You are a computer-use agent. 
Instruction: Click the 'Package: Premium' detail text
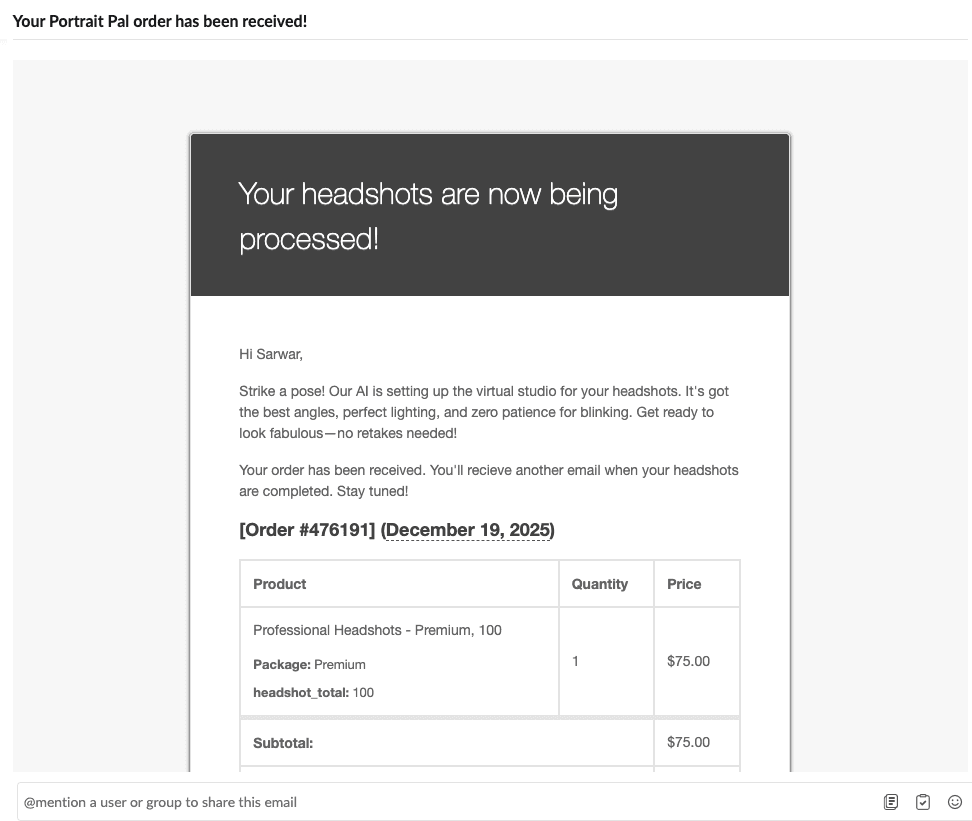point(302,664)
